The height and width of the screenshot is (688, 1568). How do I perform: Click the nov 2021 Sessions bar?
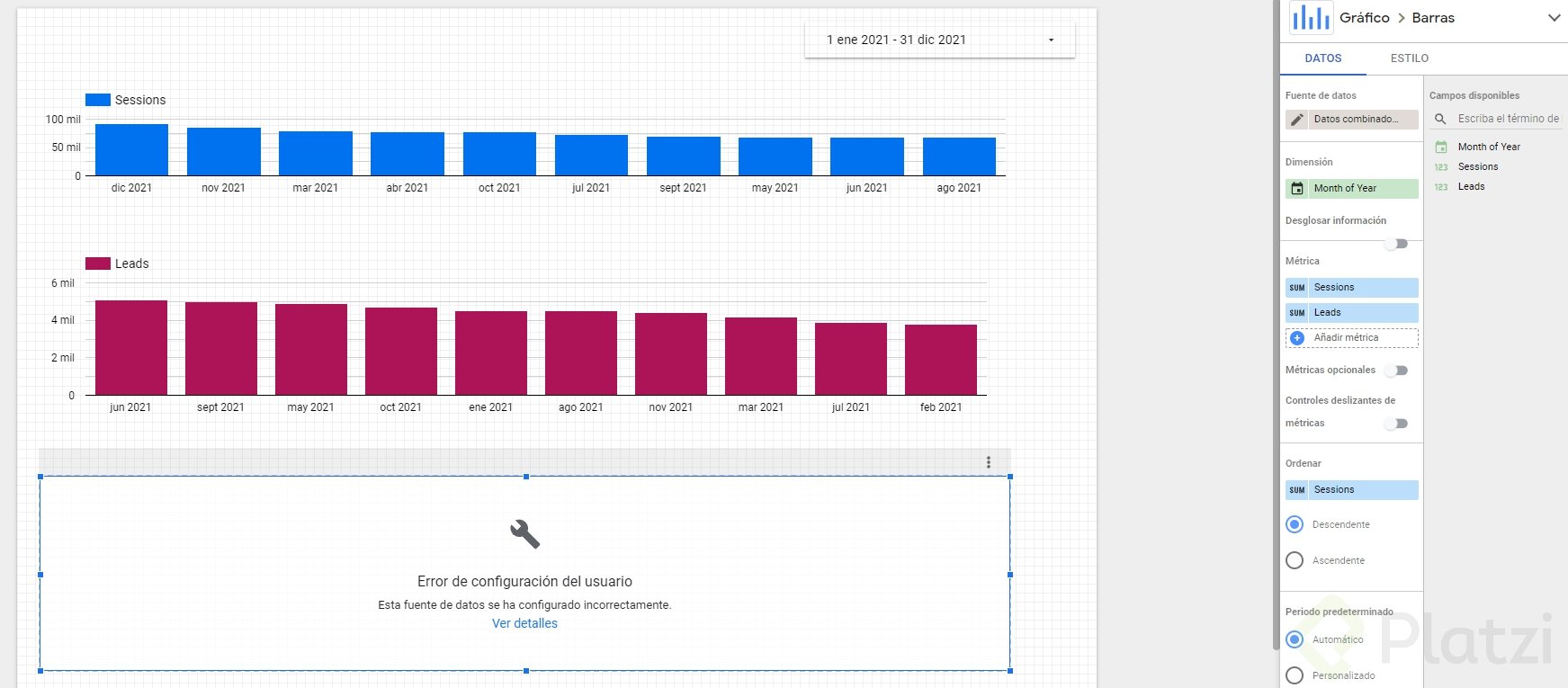pos(224,152)
